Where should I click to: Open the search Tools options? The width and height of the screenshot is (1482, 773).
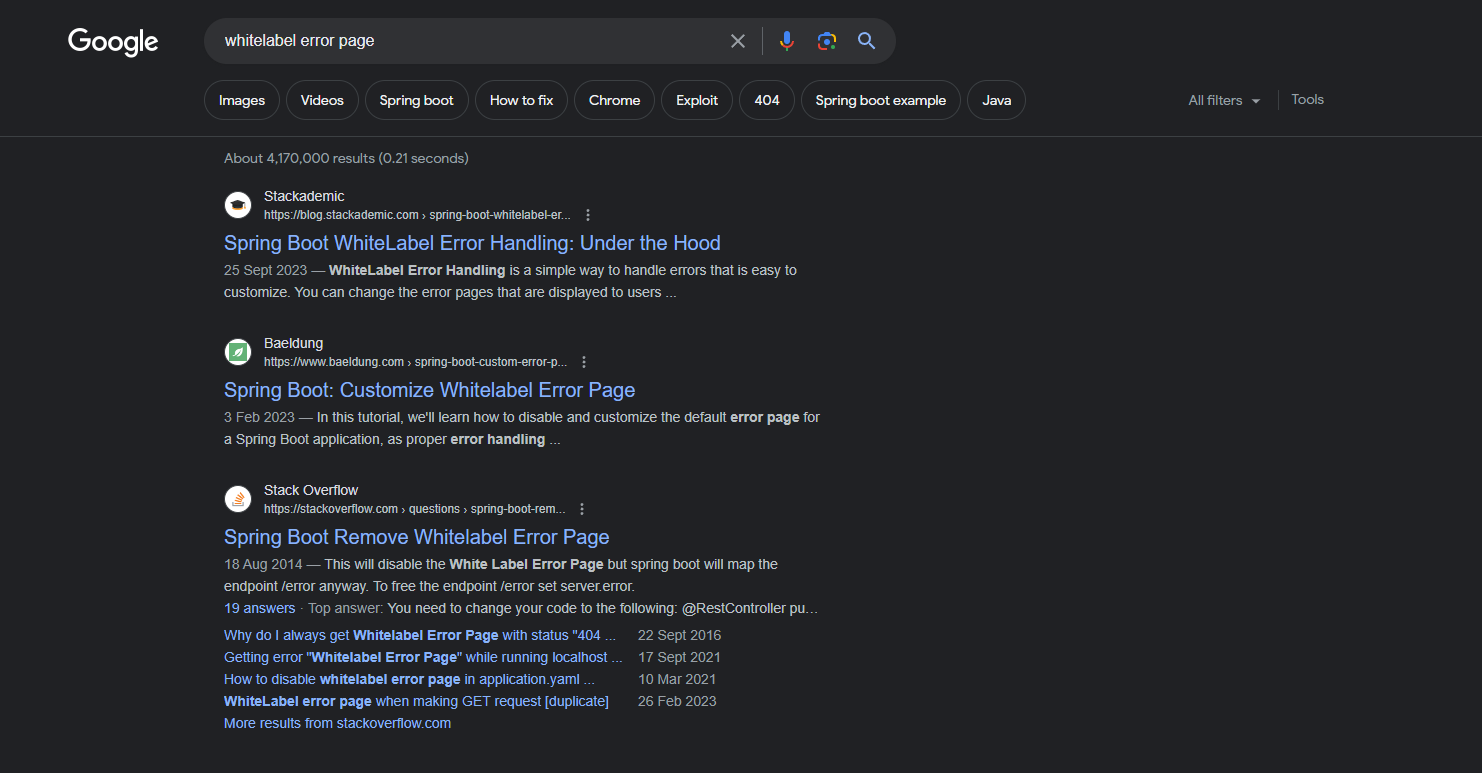click(1308, 99)
